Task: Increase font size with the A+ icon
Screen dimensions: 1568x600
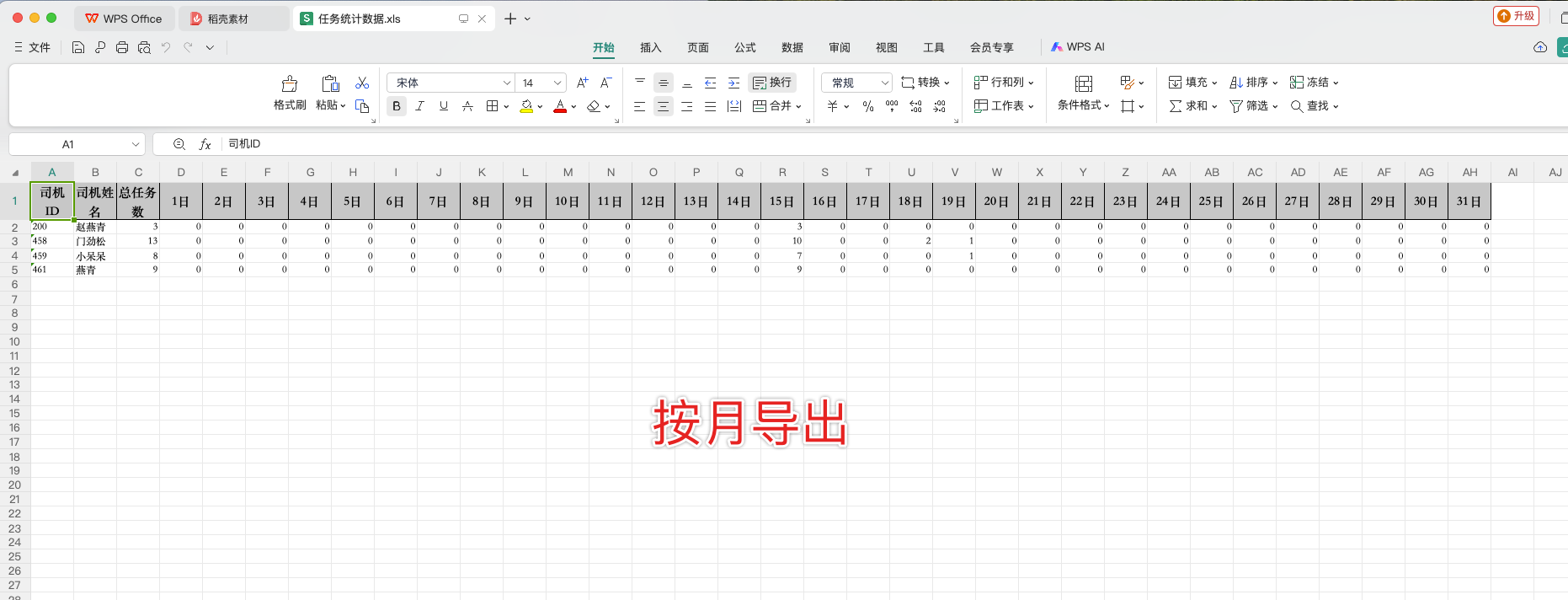Action: pyautogui.click(x=583, y=83)
